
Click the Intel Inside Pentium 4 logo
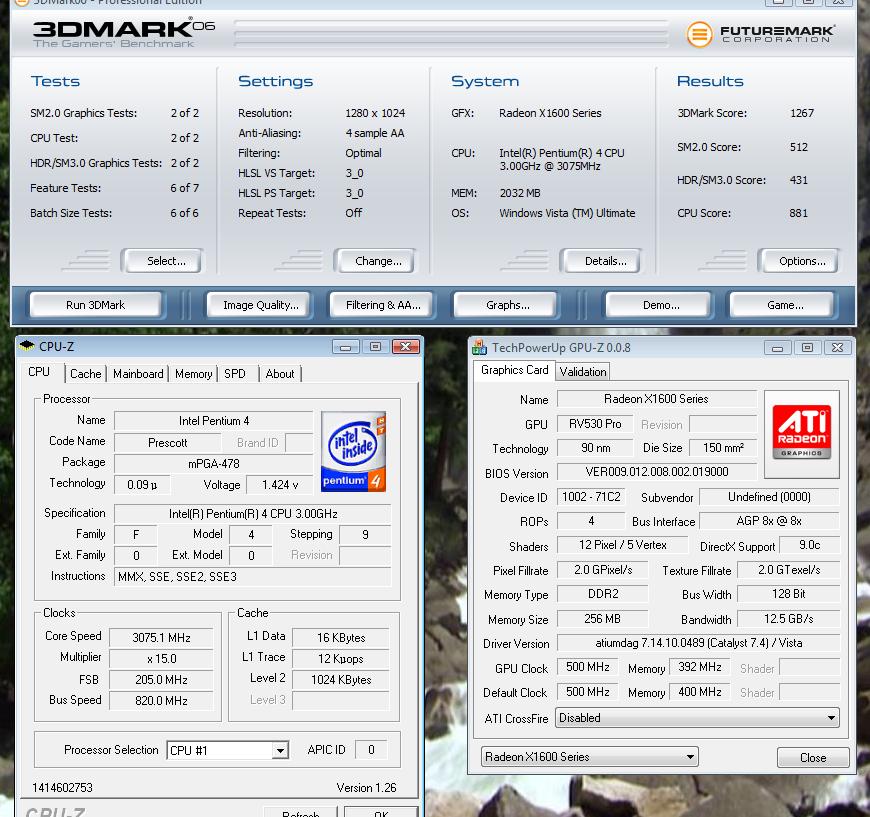(353, 451)
